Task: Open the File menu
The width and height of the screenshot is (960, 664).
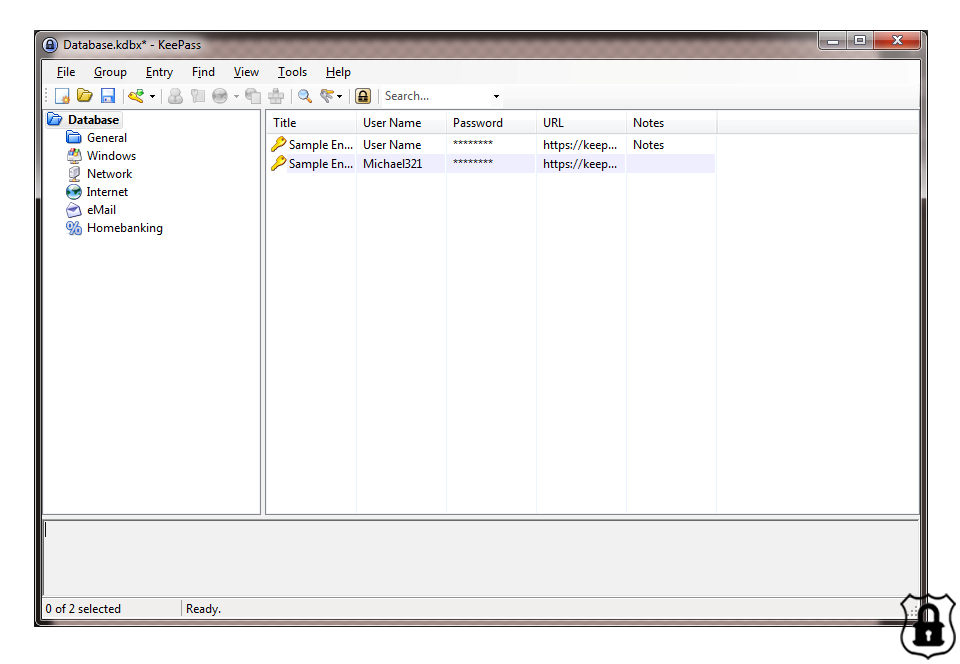Action: (66, 72)
